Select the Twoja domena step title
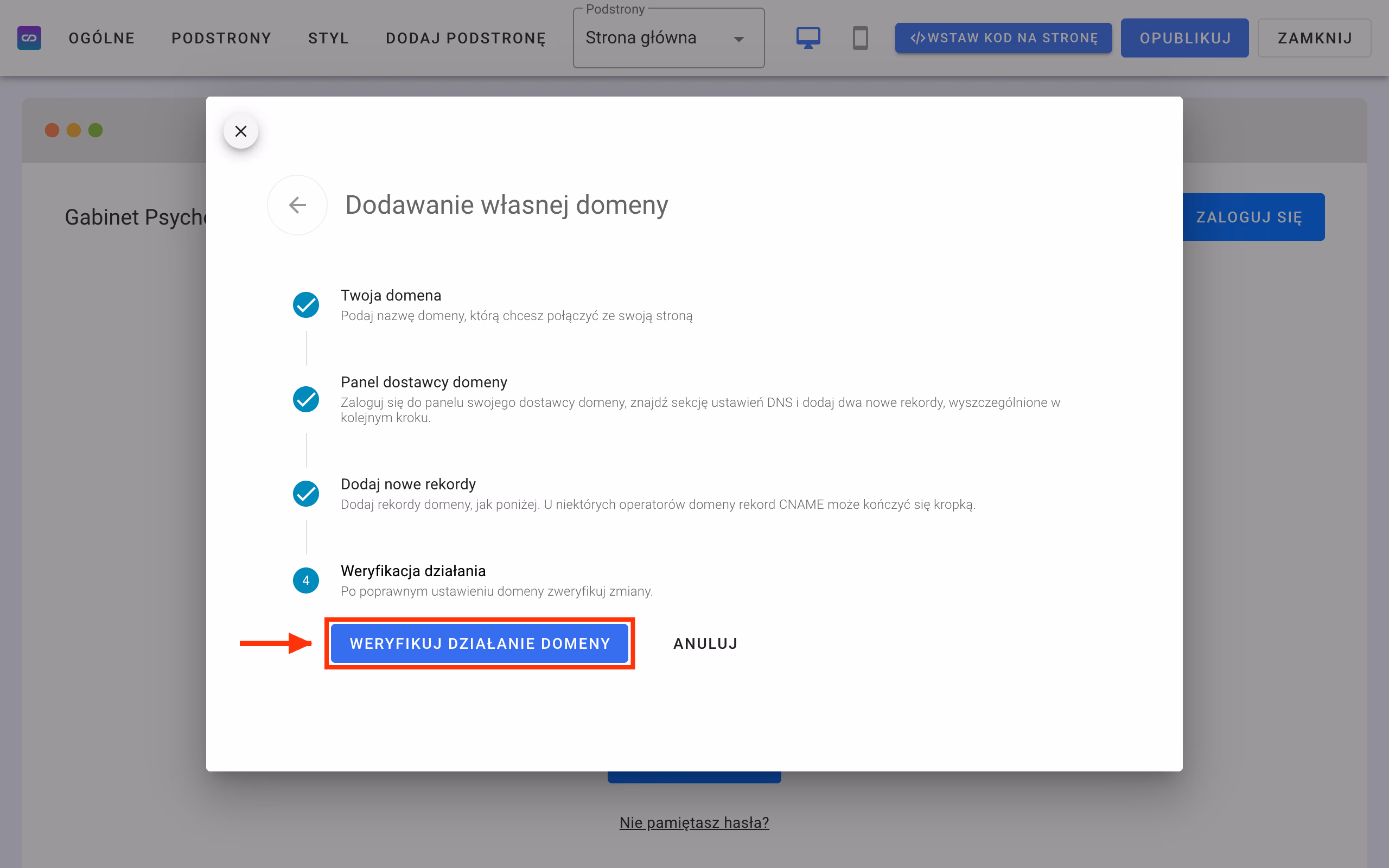Image resolution: width=1389 pixels, height=868 pixels. click(x=391, y=295)
